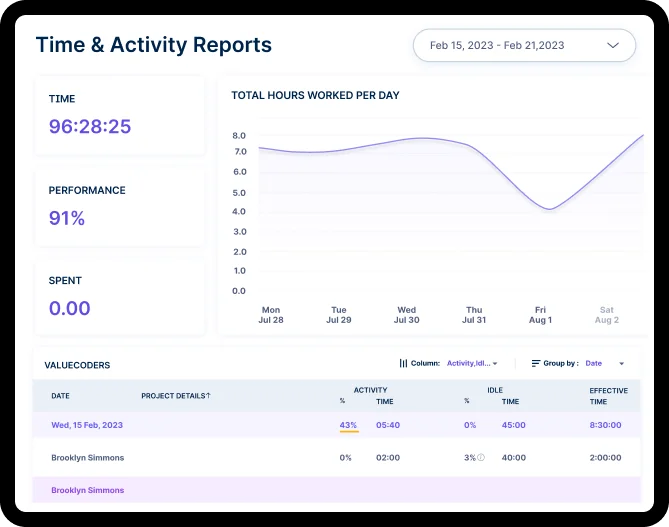Click the first Brooklyn Simmons row

point(87,457)
